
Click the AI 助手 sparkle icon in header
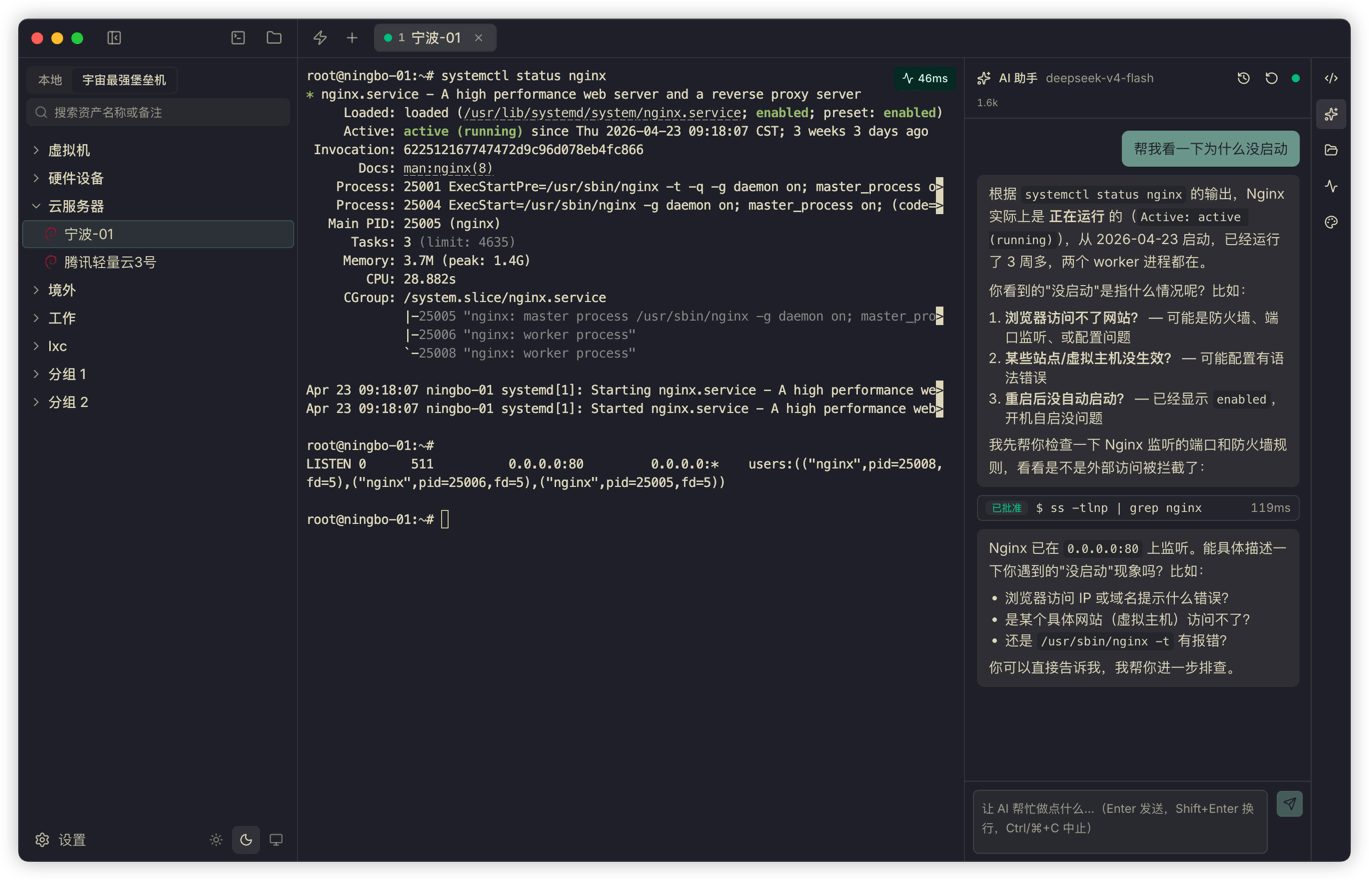(x=984, y=78)
